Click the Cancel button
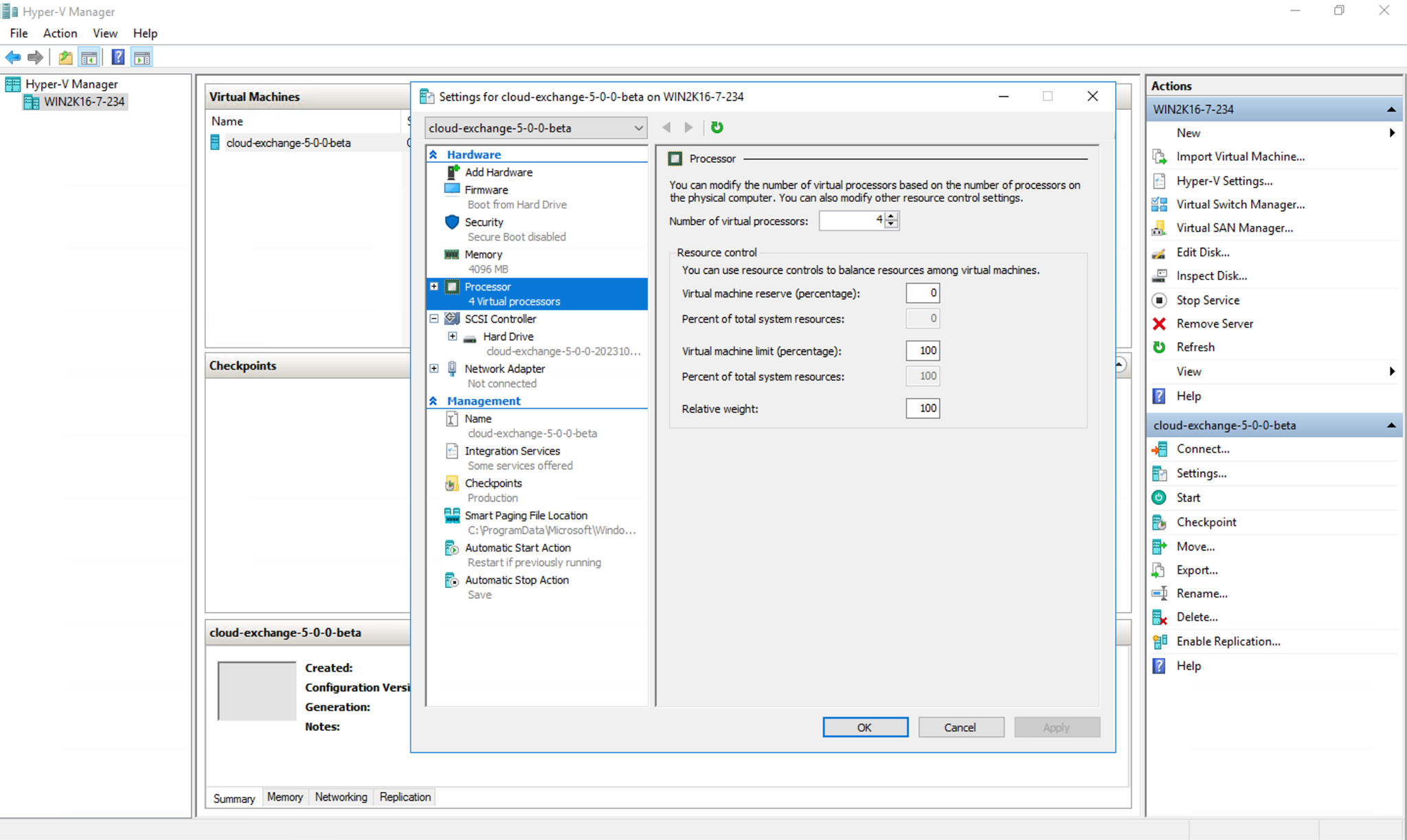 click(x=960, y=727)
